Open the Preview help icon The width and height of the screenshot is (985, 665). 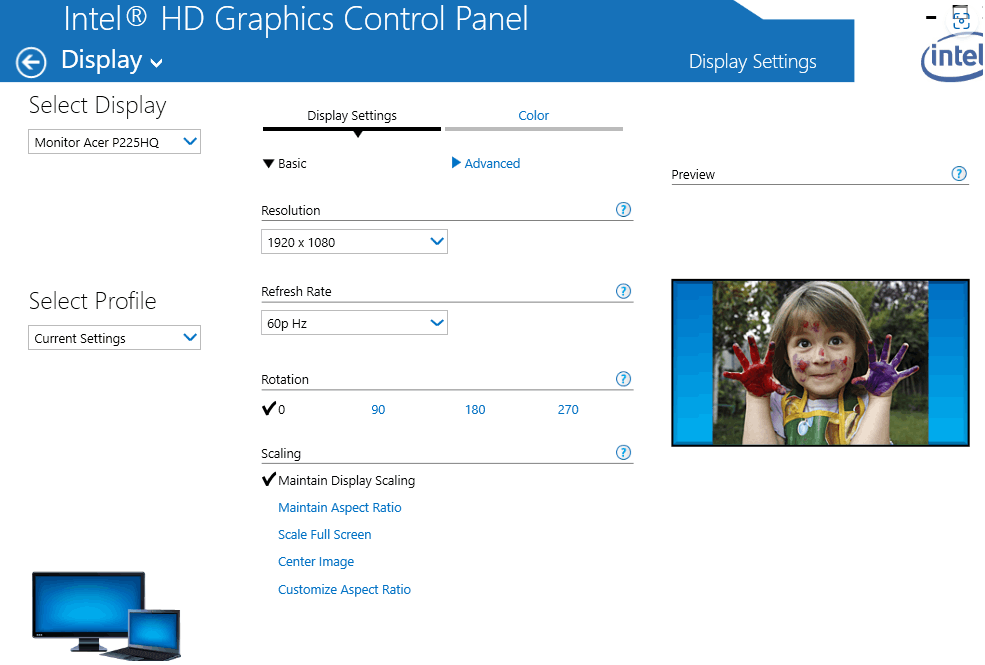pos(959,173)
